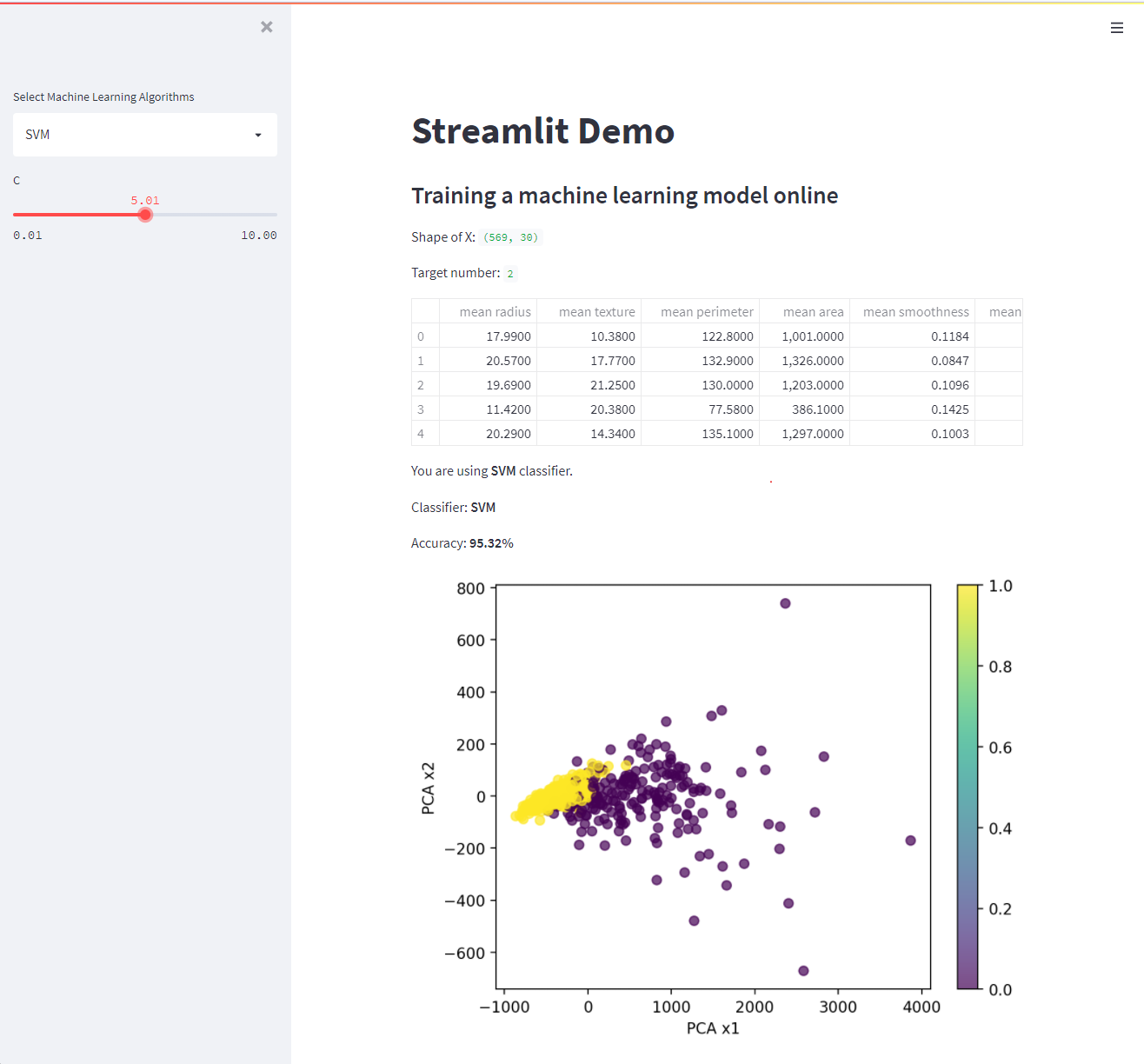1144x1064 pixels.
Task: Click the cell with value 14.3400
Action: [x=589, y=434]
